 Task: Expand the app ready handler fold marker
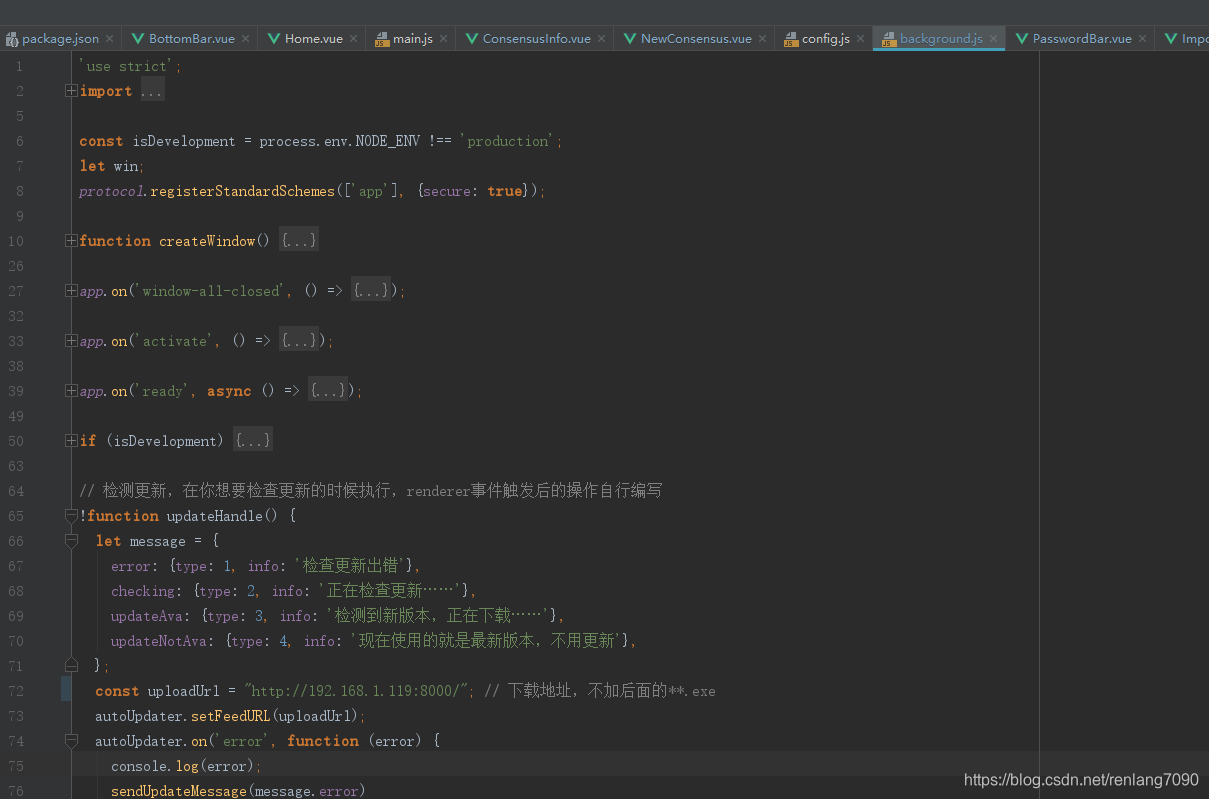coord(71,391)
